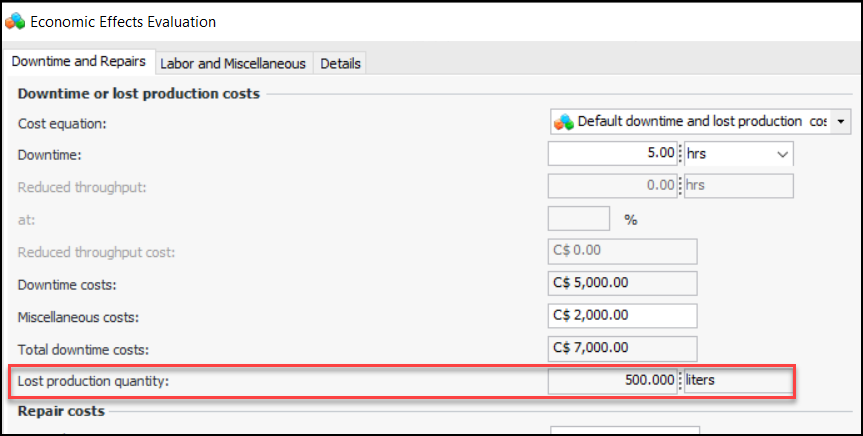Select the Reduced throughput value field
Screen dimensions: 863x436
613,186
